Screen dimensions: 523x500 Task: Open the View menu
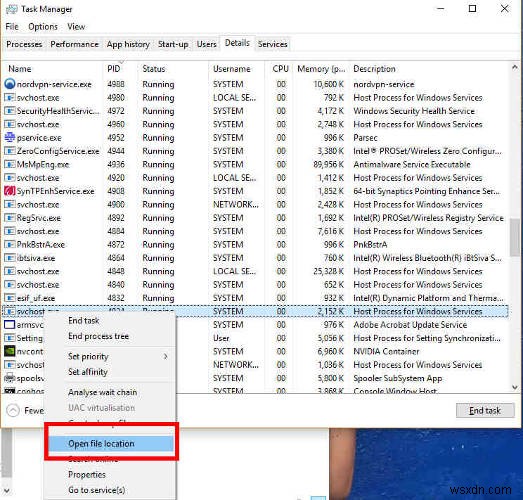tap(76, 26)
